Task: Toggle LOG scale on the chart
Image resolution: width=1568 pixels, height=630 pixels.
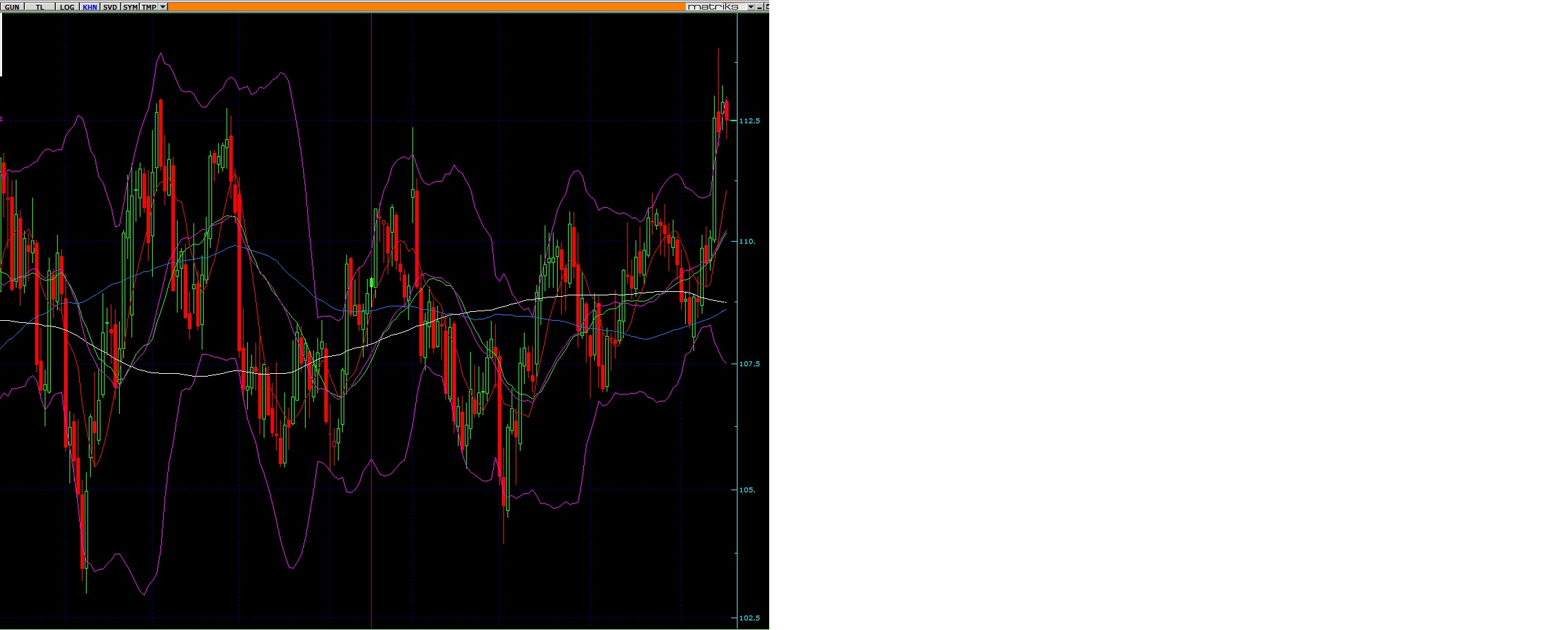Action: point(67,7)
